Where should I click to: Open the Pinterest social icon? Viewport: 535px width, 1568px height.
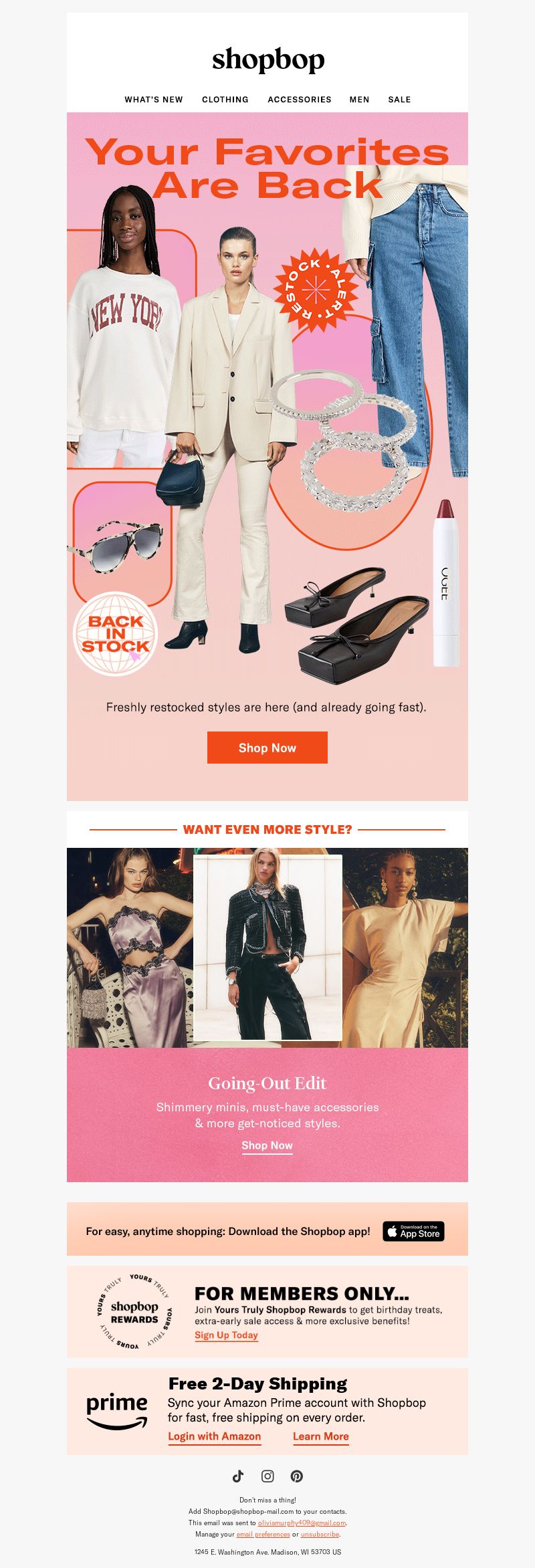[297, 1476]
